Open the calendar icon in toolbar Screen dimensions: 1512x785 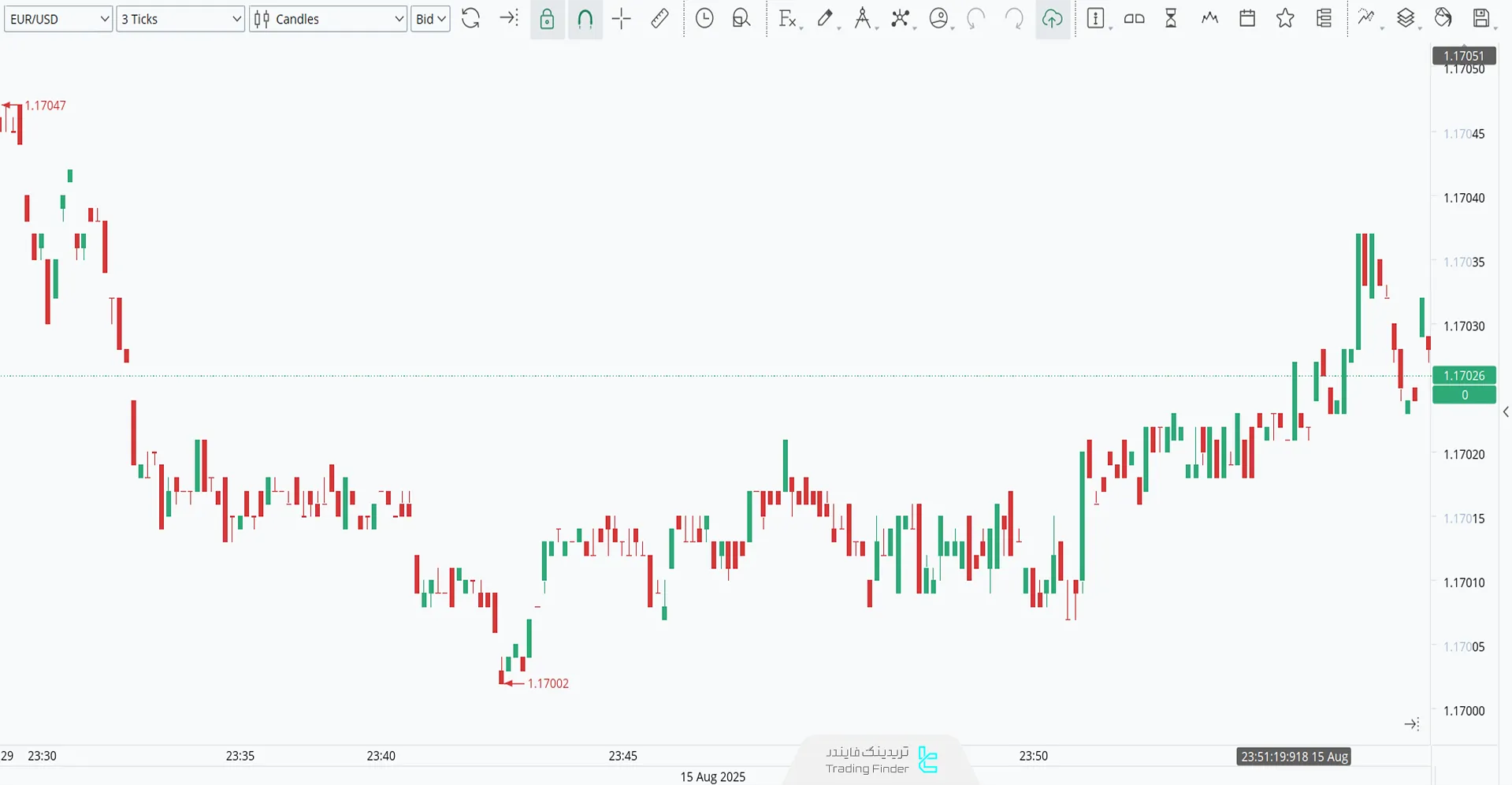[1247, 19]
